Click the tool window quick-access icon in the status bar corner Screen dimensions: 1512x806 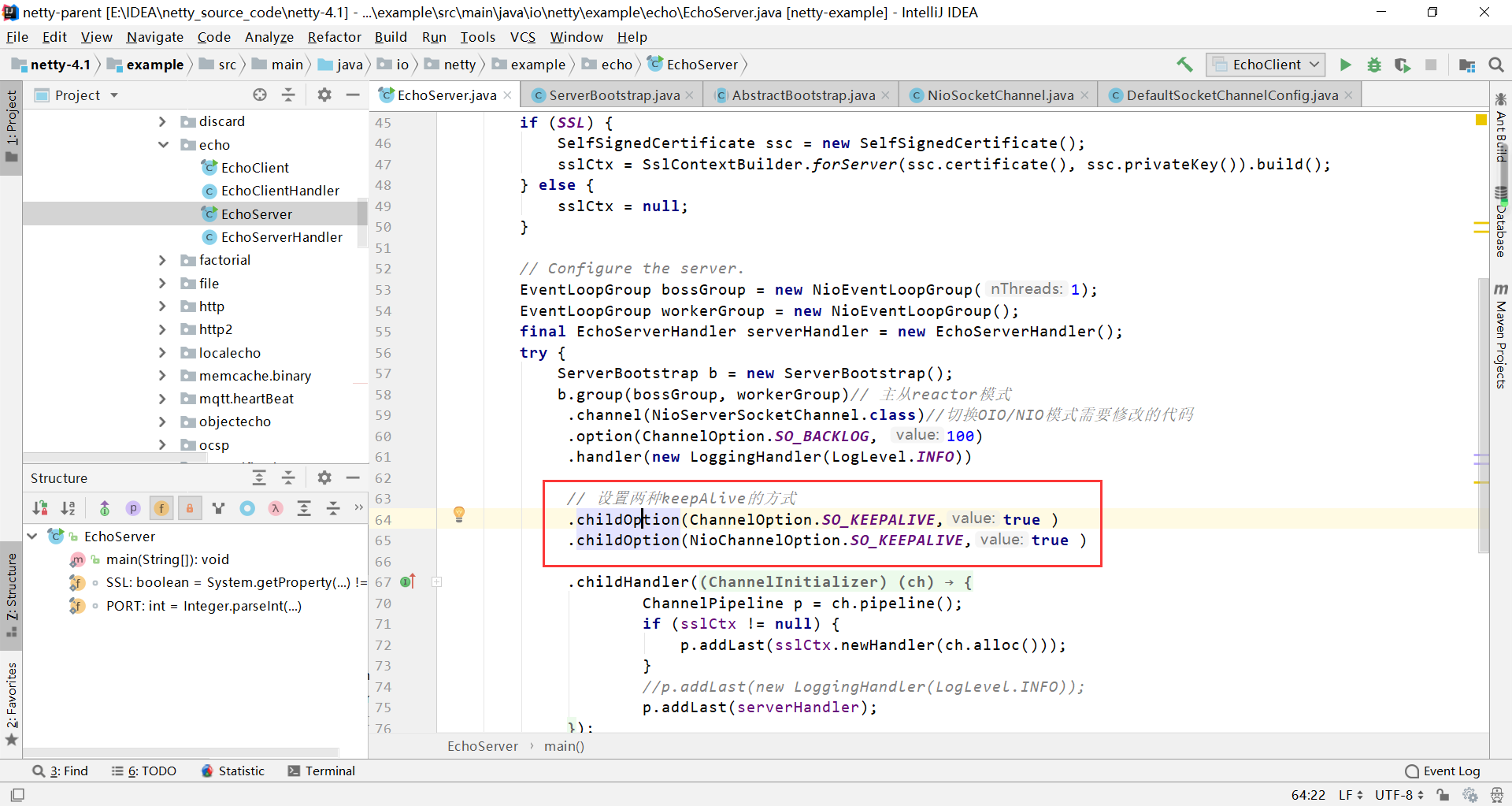pyautogui.click(x=17, y=795)
